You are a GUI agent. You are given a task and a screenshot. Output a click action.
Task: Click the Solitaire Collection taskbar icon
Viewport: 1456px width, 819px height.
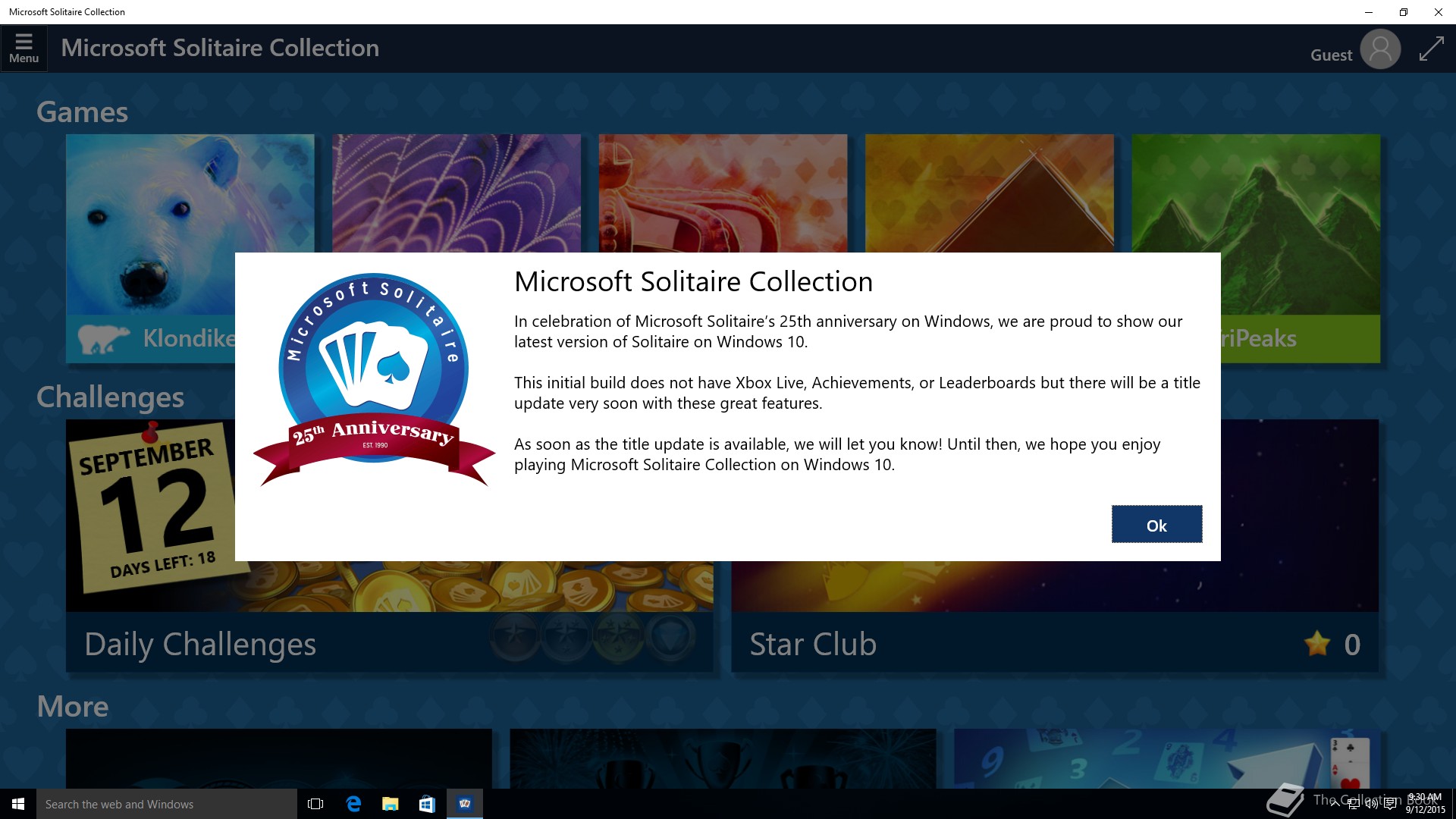(x=465, y=804)
